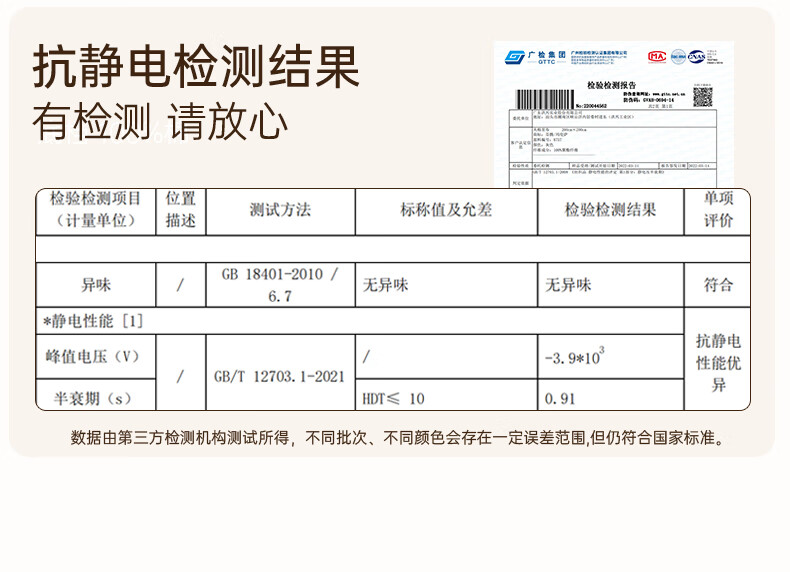Click the slash in 峰值电压 nominal value cell
790x572 pixels.
coord(366,357)
